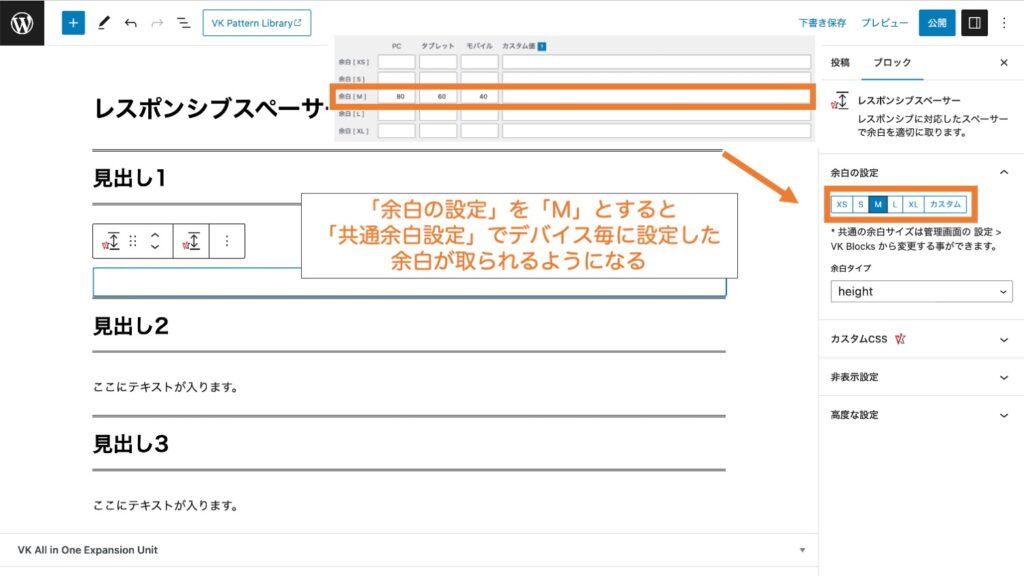The image size is (1024, 576).
Task: Open the block inserter plus button
Action: click(73, 22)
